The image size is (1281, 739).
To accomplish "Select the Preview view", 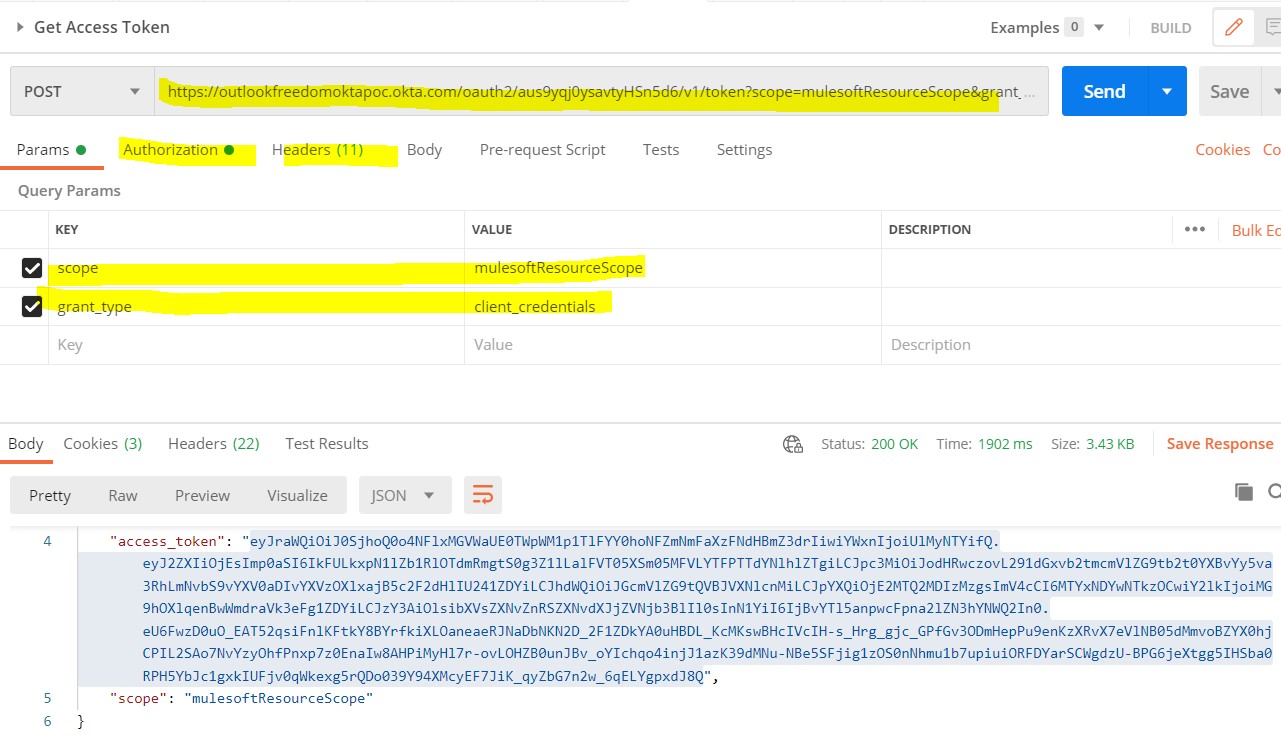I will [202, 495].
